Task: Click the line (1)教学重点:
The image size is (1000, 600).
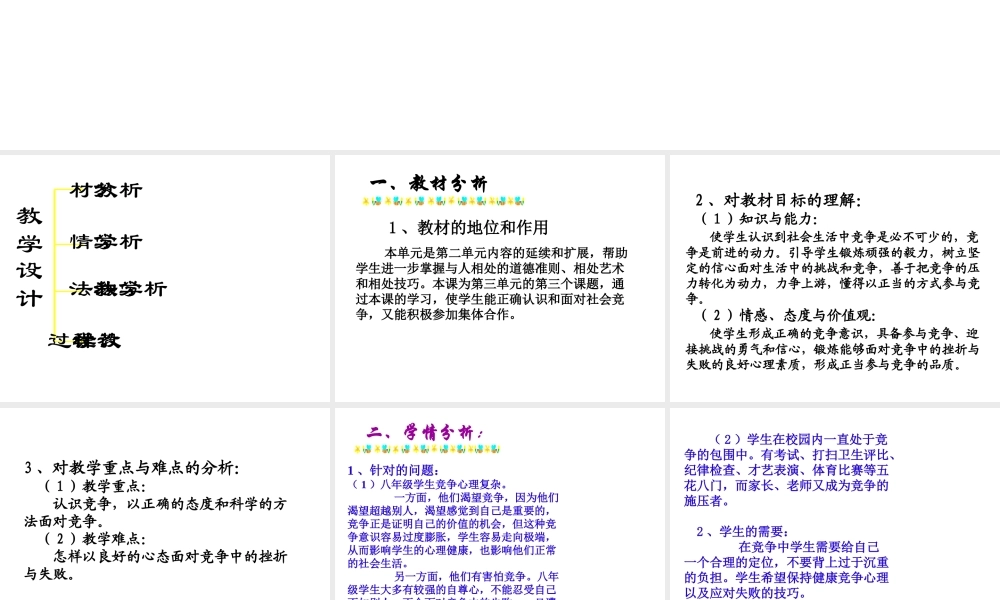Action: (x=94, y=486)
